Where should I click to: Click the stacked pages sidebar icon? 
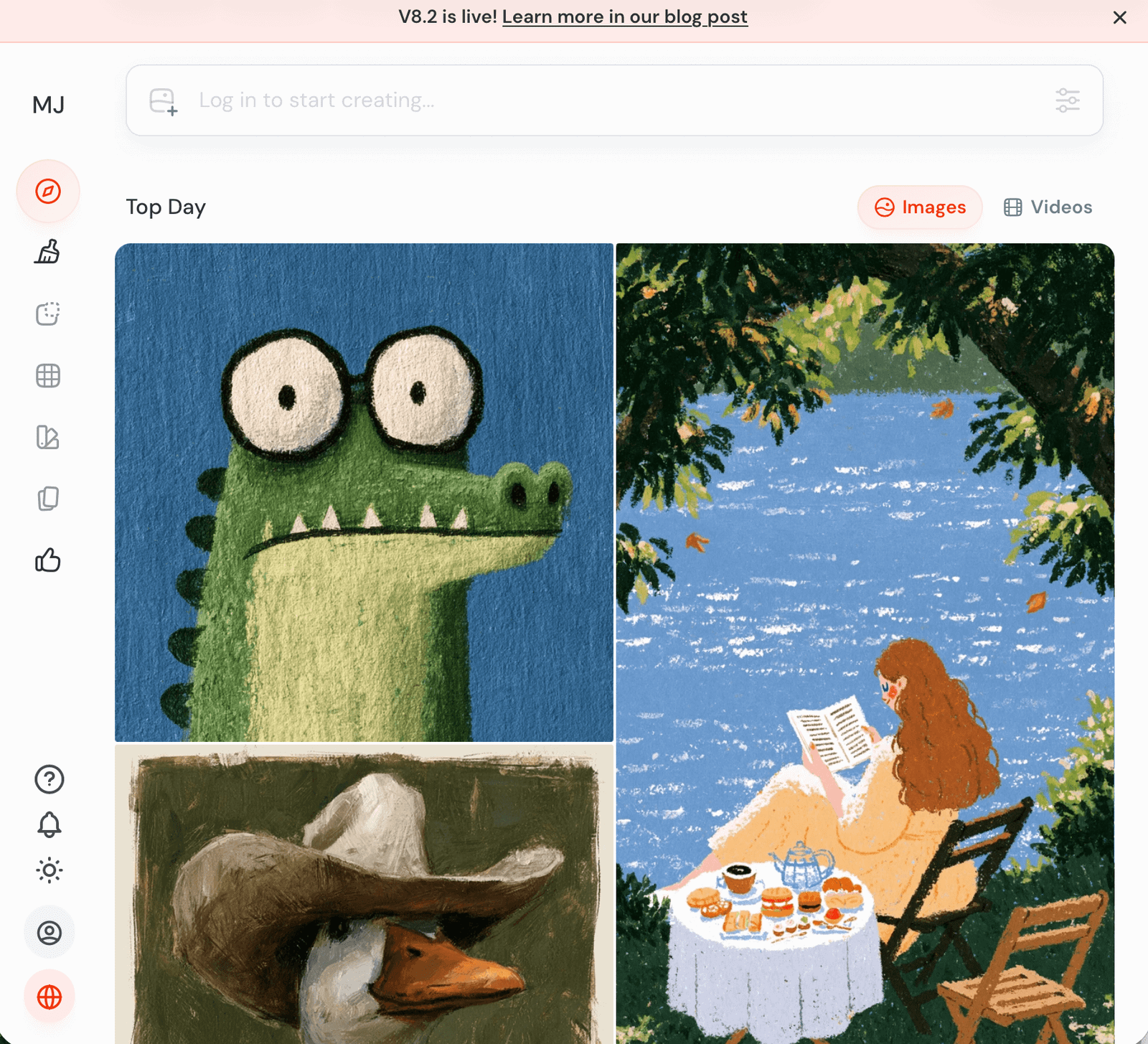pos(48,499)
